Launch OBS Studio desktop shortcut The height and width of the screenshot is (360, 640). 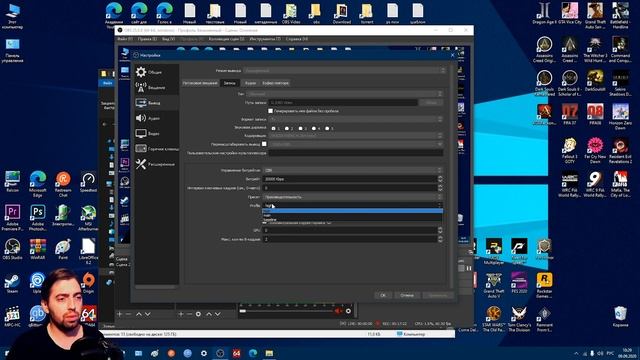(12, 249)
